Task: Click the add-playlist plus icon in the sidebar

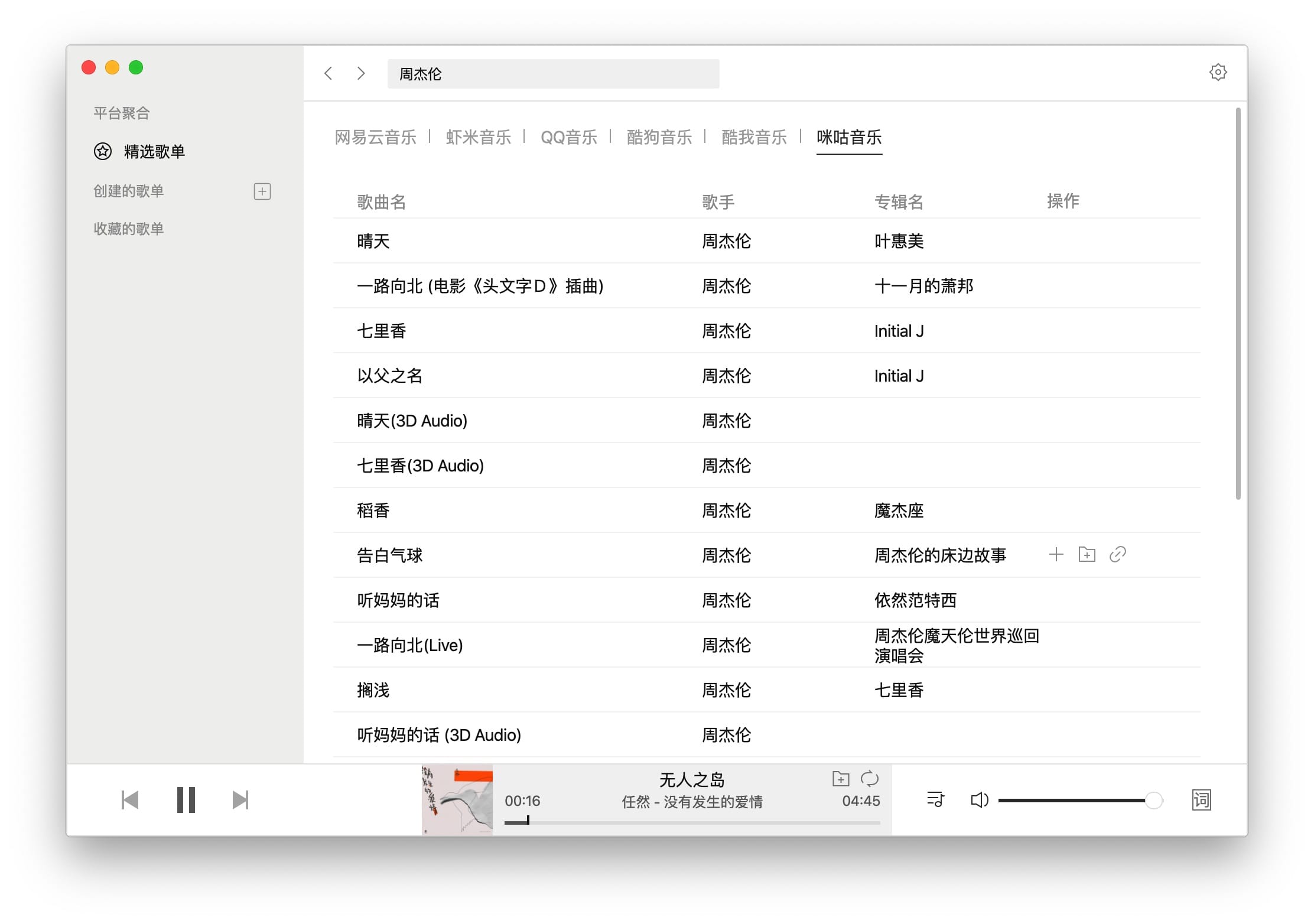Action: [262, 191]
